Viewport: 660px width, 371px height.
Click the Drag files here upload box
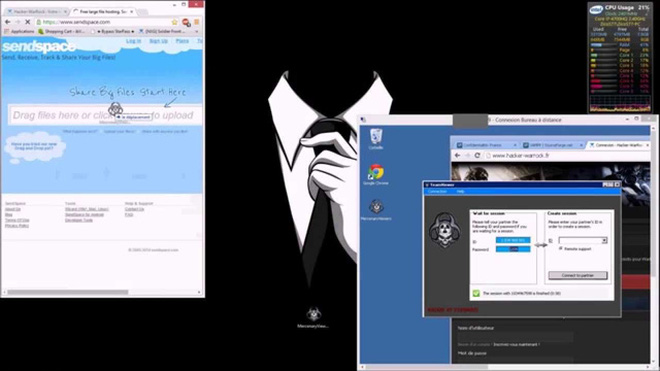point(105,115)
